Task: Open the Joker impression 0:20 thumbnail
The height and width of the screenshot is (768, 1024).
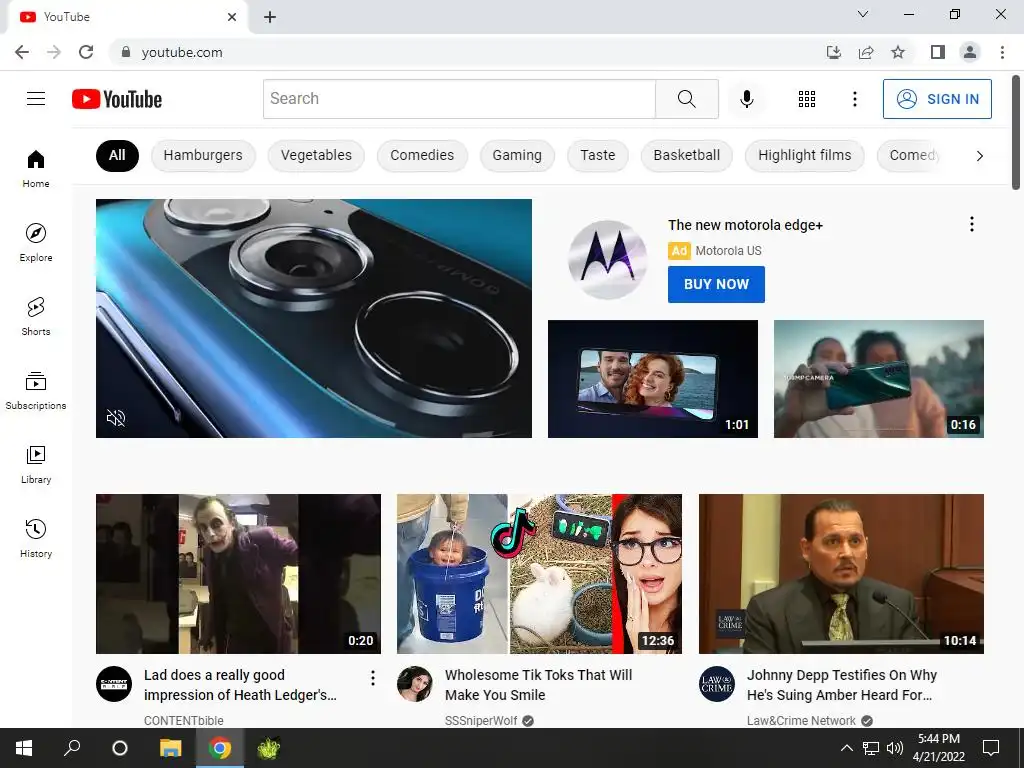Action: tap(238, 573)
